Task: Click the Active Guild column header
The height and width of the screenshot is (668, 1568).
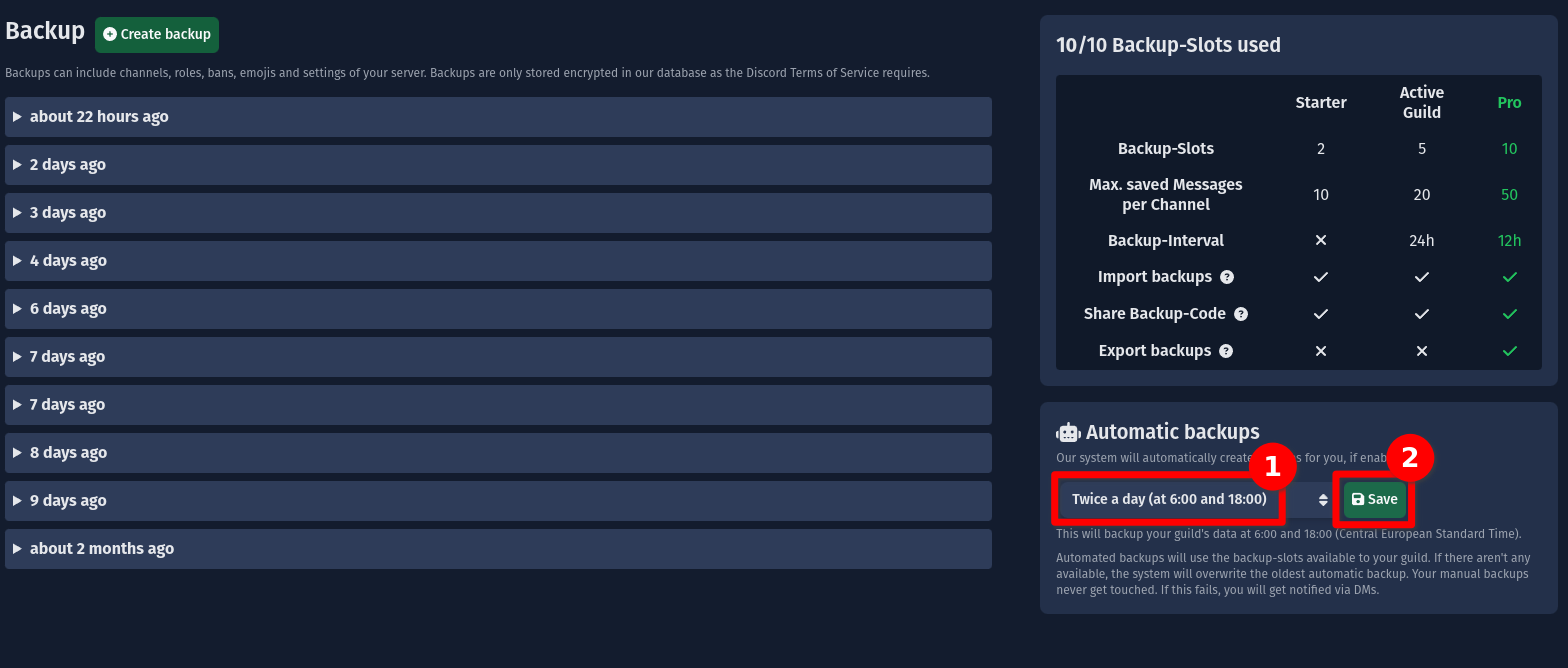Action: [x=1421, y=103]
